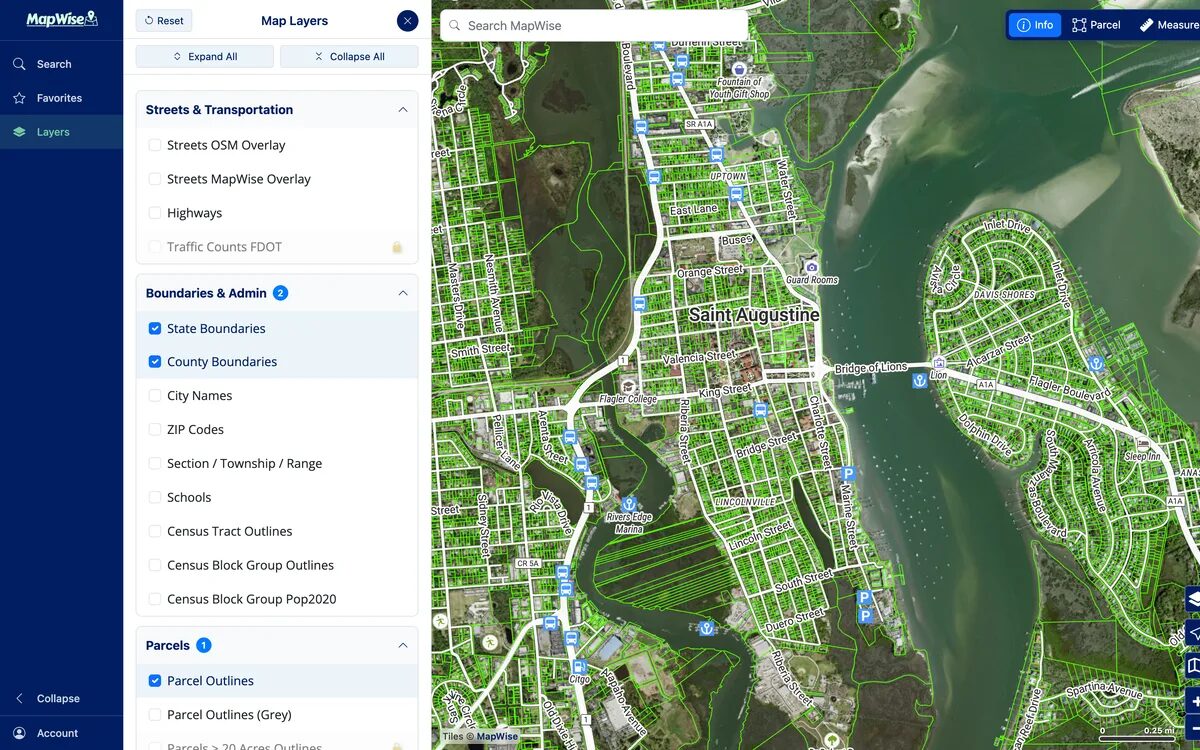Select the Info tool
Image resolution: width=1200 pixels, height=750 pixels.
pos(1035,25)
